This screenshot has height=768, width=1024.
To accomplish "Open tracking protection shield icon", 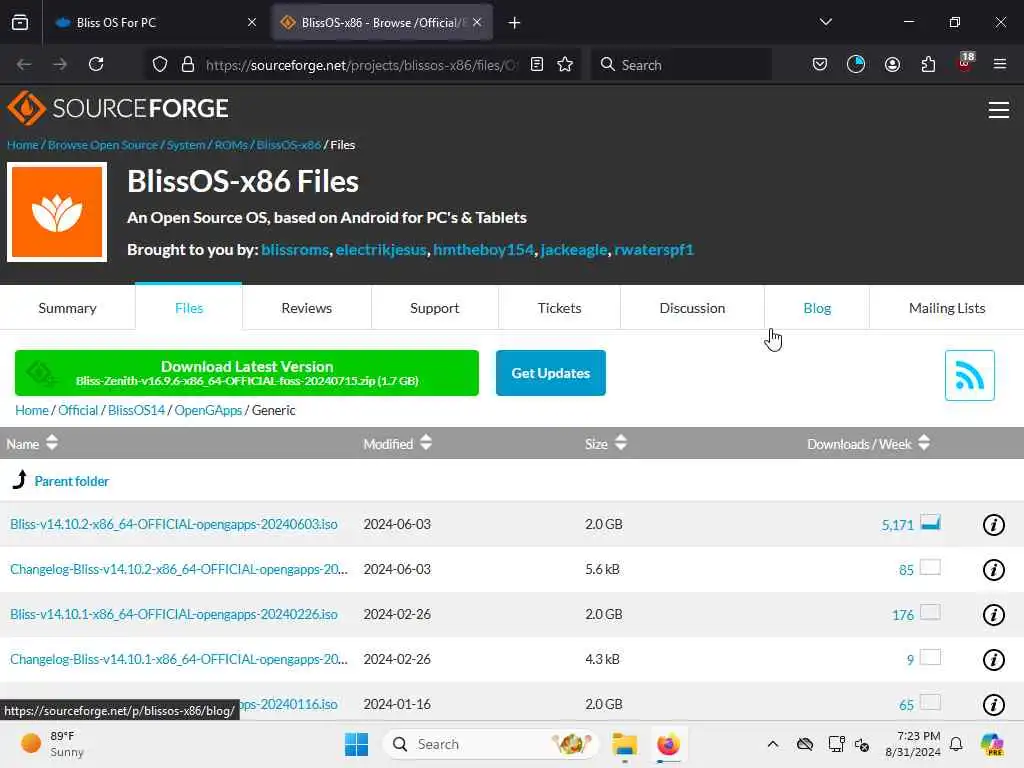I will 160,64.
